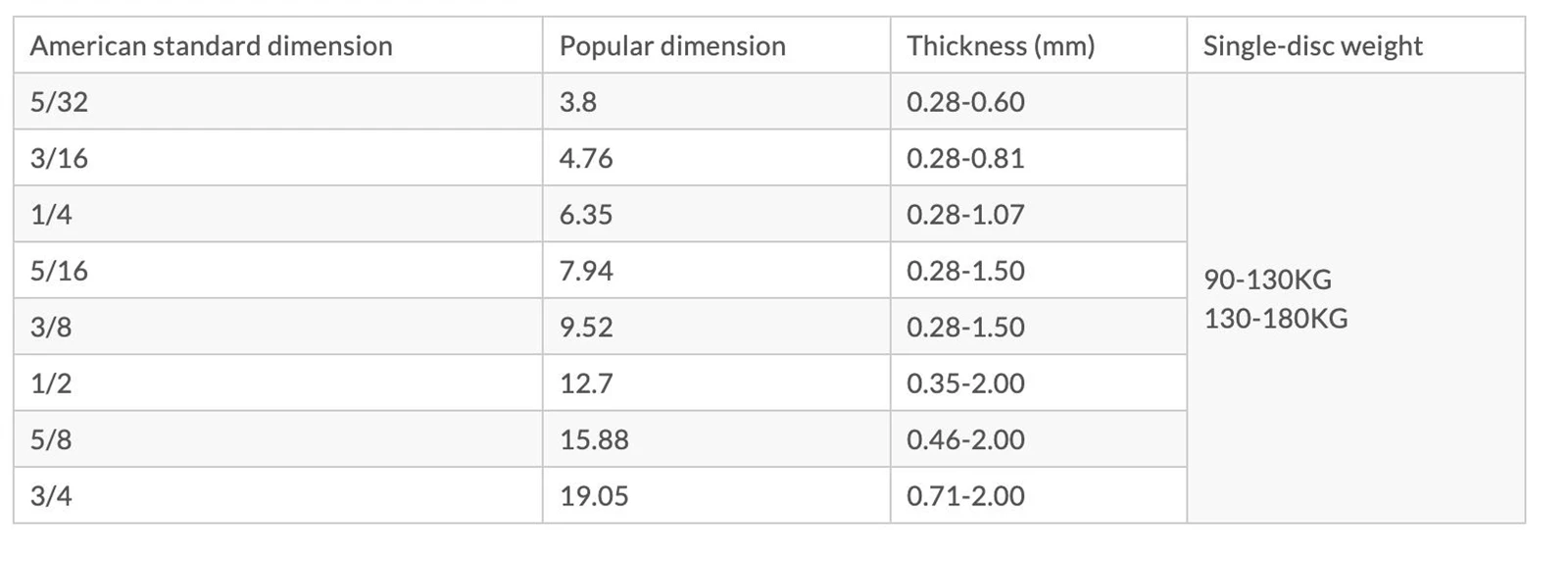Select the Thickness (mm) header cell

point(1038,45)
